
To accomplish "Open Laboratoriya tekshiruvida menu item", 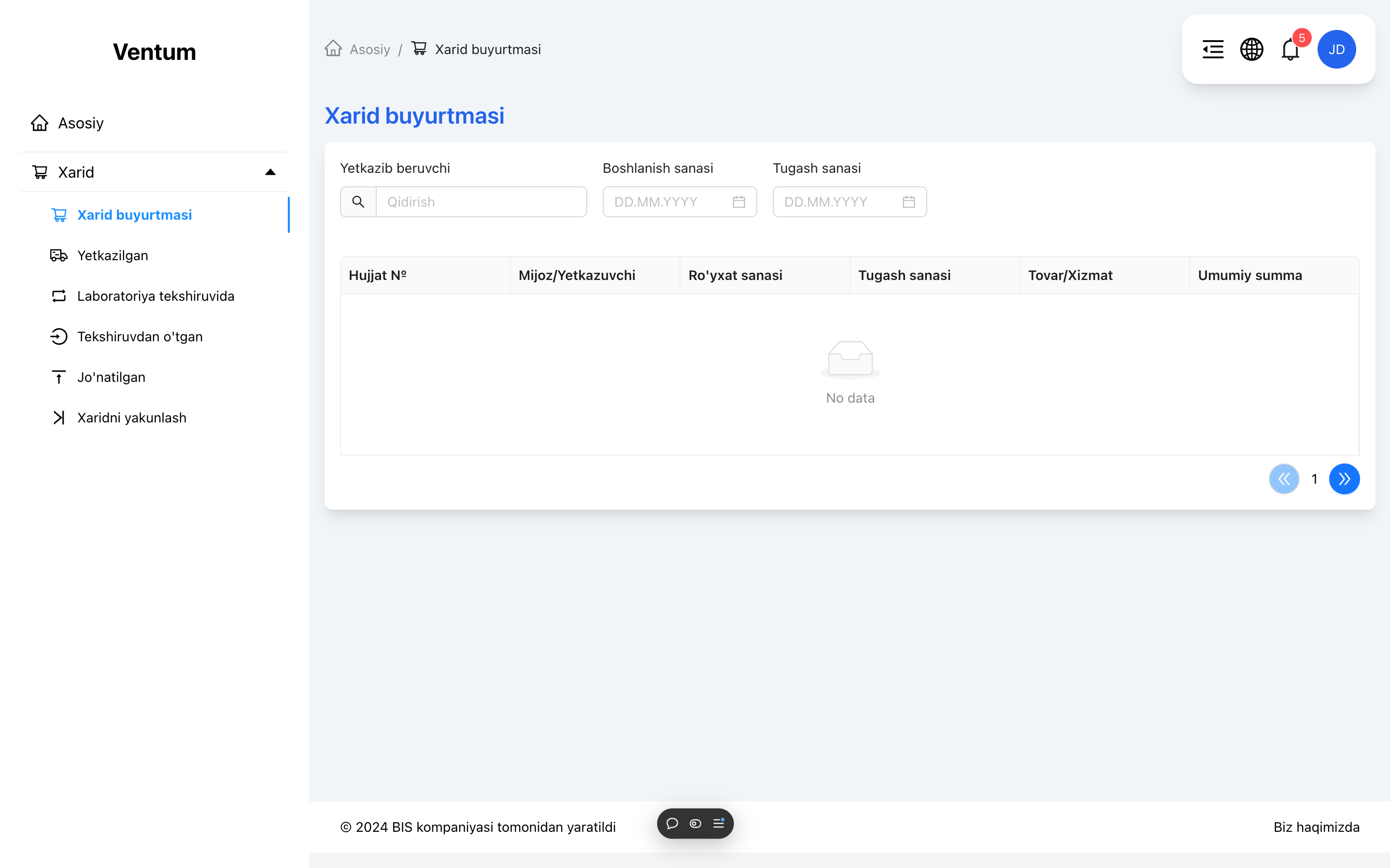I will 155,295.
